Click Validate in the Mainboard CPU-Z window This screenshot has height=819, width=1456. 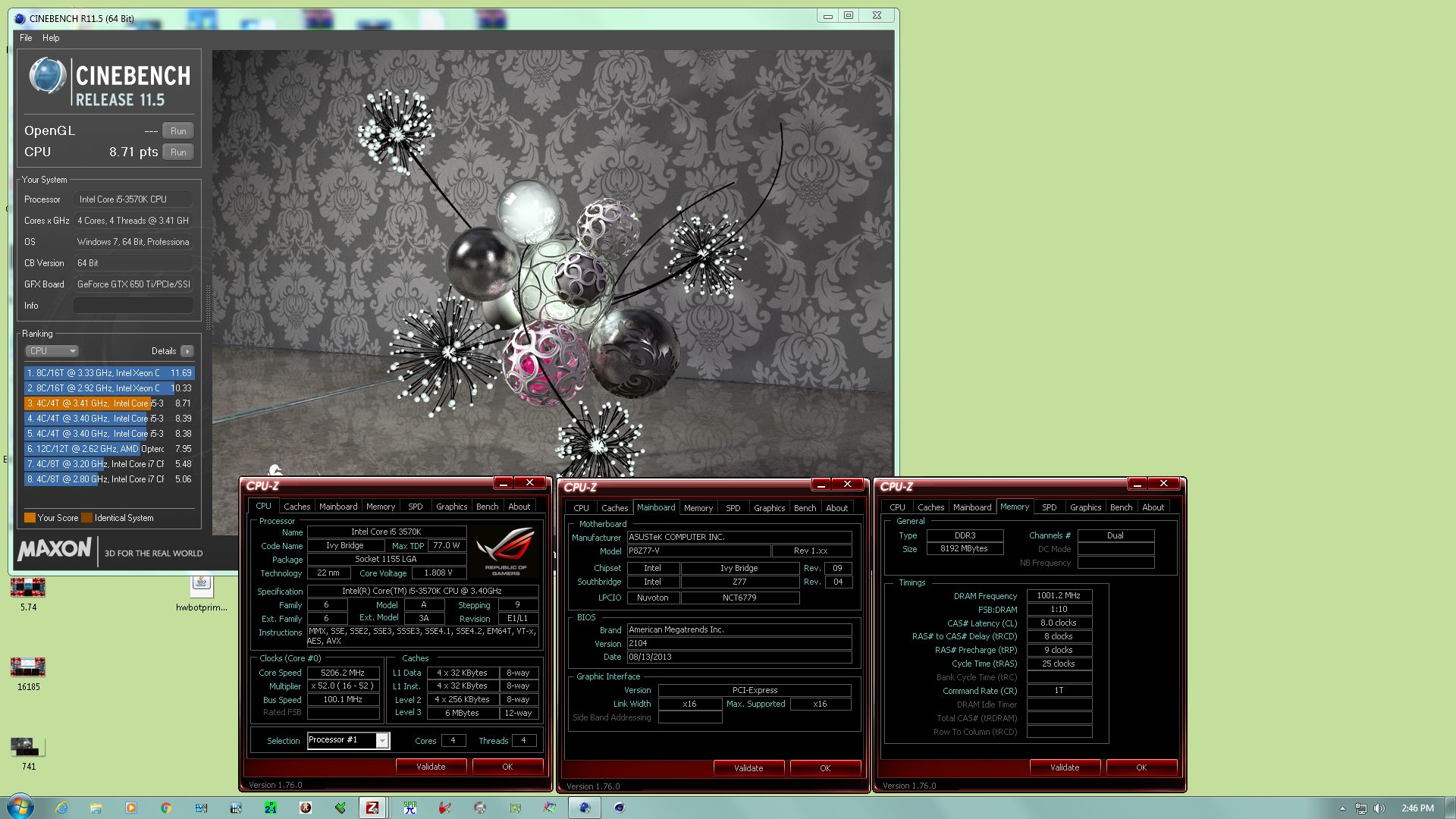click(748, 768)
